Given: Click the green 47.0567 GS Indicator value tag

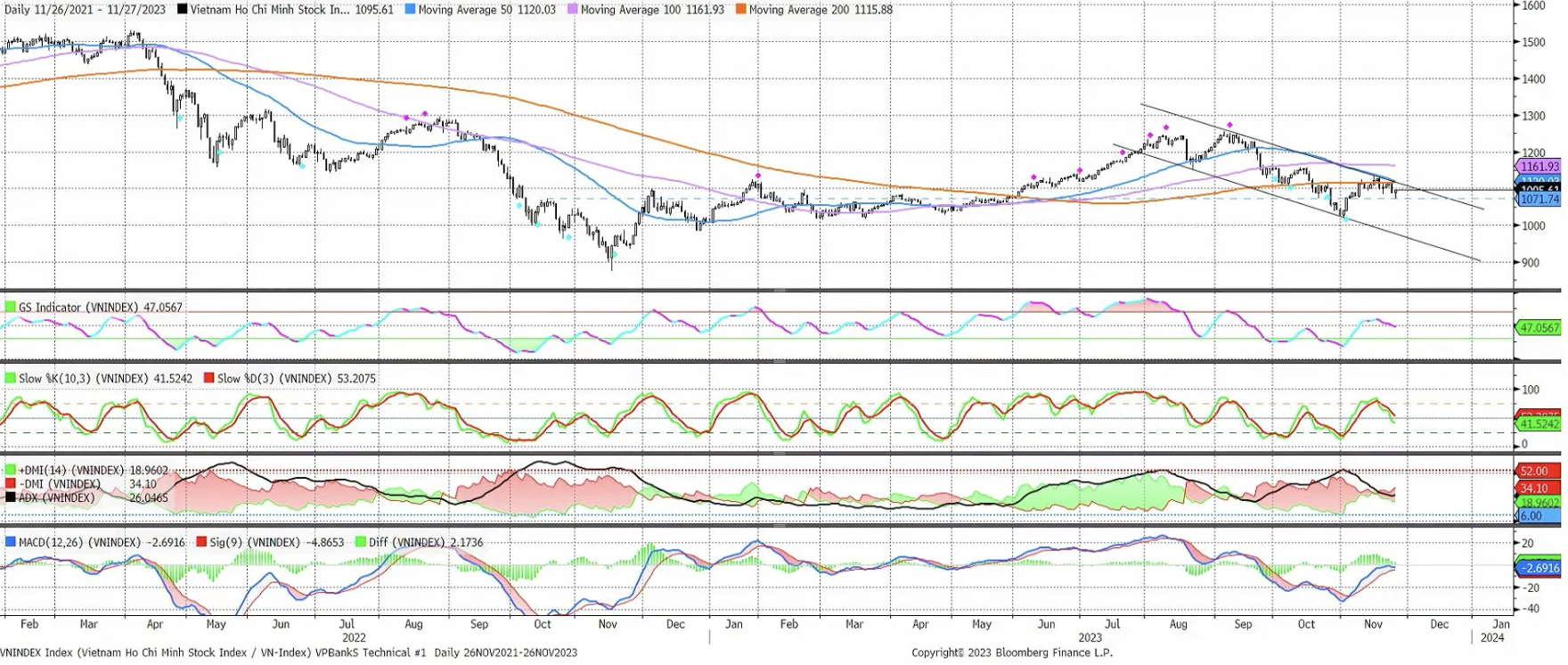Looking at the screenshot, I should click(1539, 328).
